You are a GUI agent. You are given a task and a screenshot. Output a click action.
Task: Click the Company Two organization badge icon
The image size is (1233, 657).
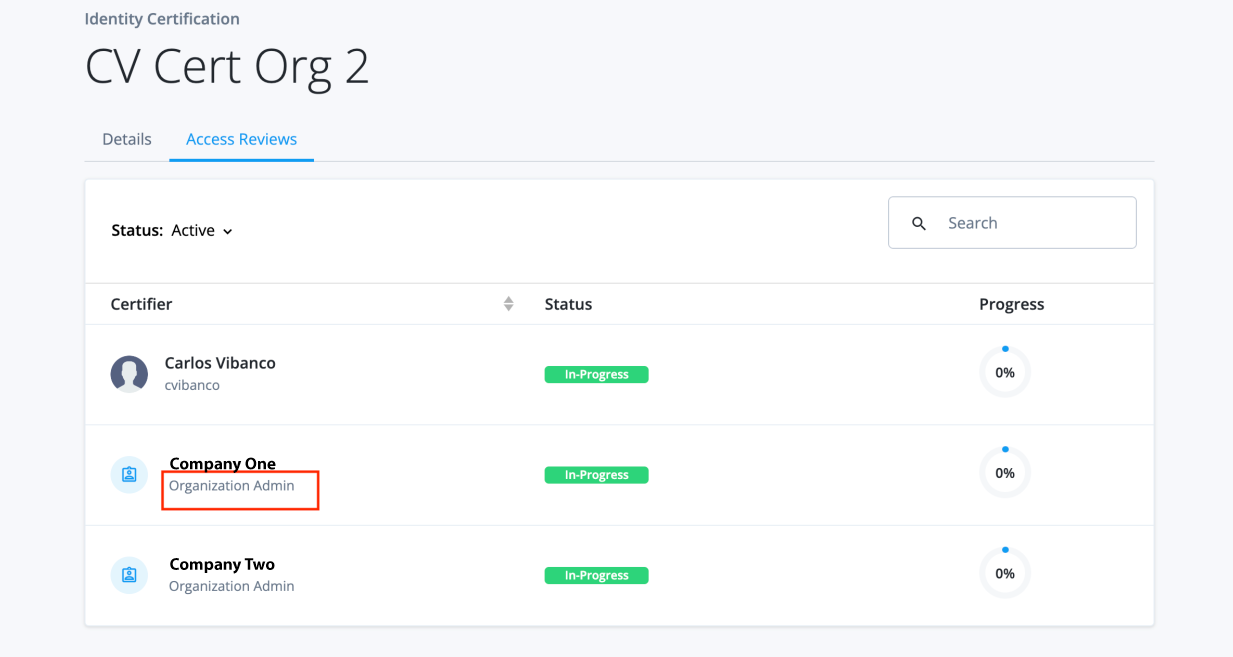129,575
